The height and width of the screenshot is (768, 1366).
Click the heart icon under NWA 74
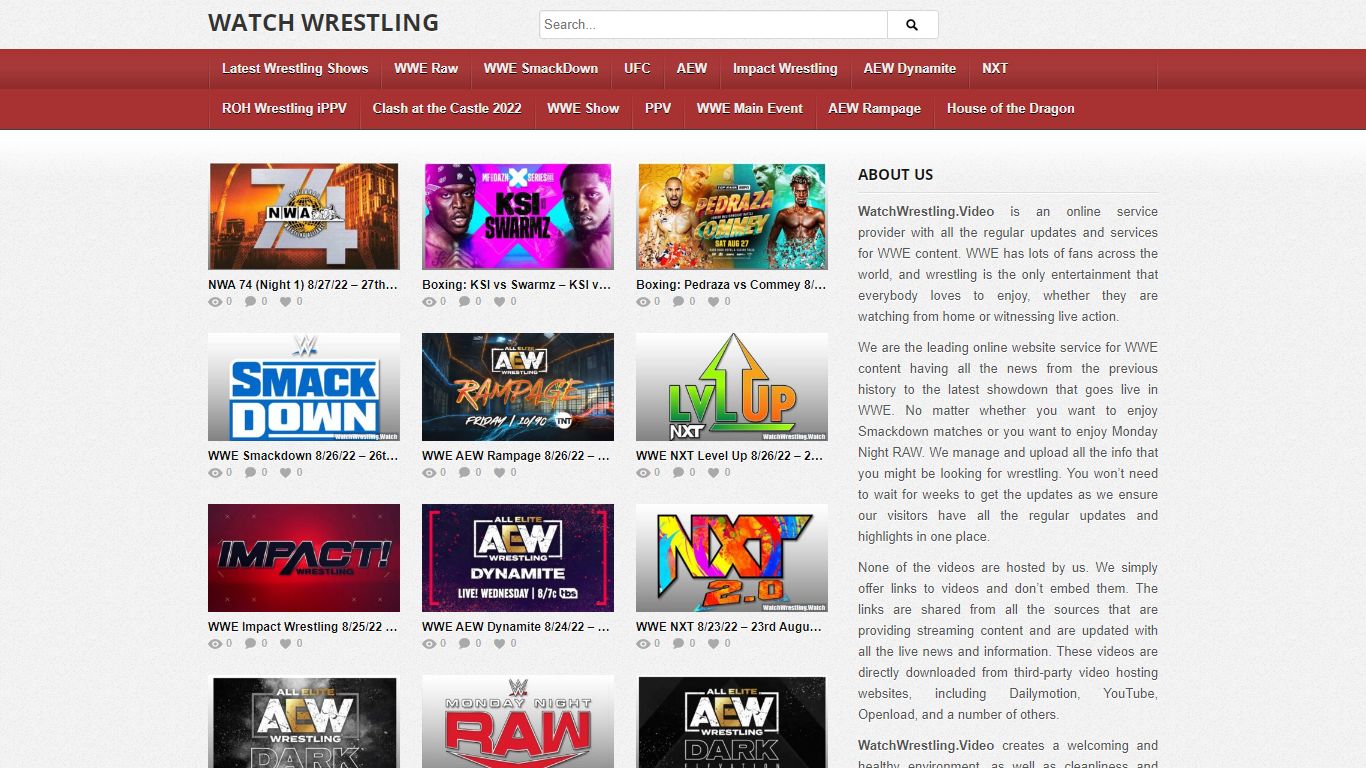pos(286,301)
